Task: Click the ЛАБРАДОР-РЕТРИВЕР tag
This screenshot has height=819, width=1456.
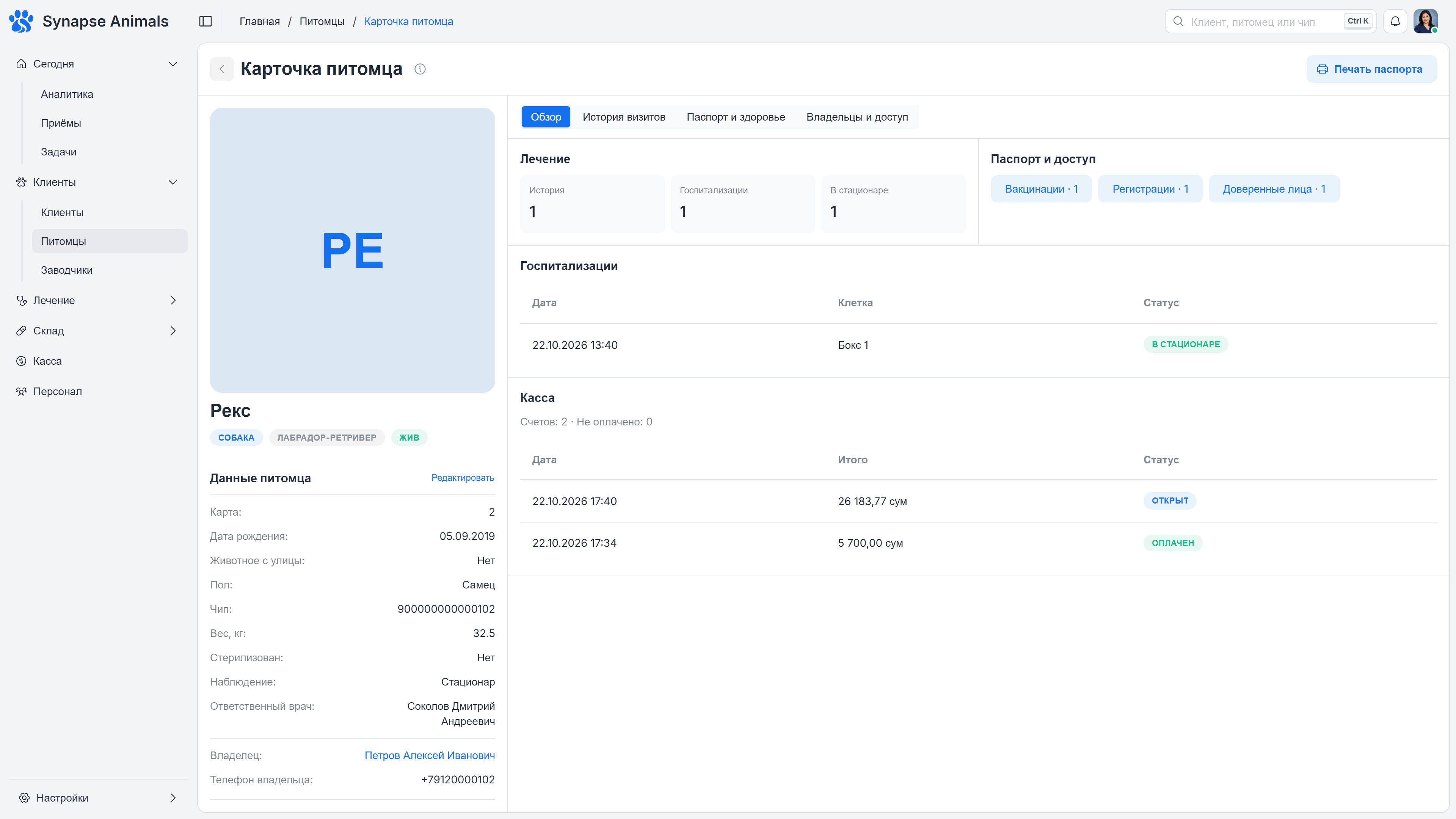Action: click(x=327, y=438)
